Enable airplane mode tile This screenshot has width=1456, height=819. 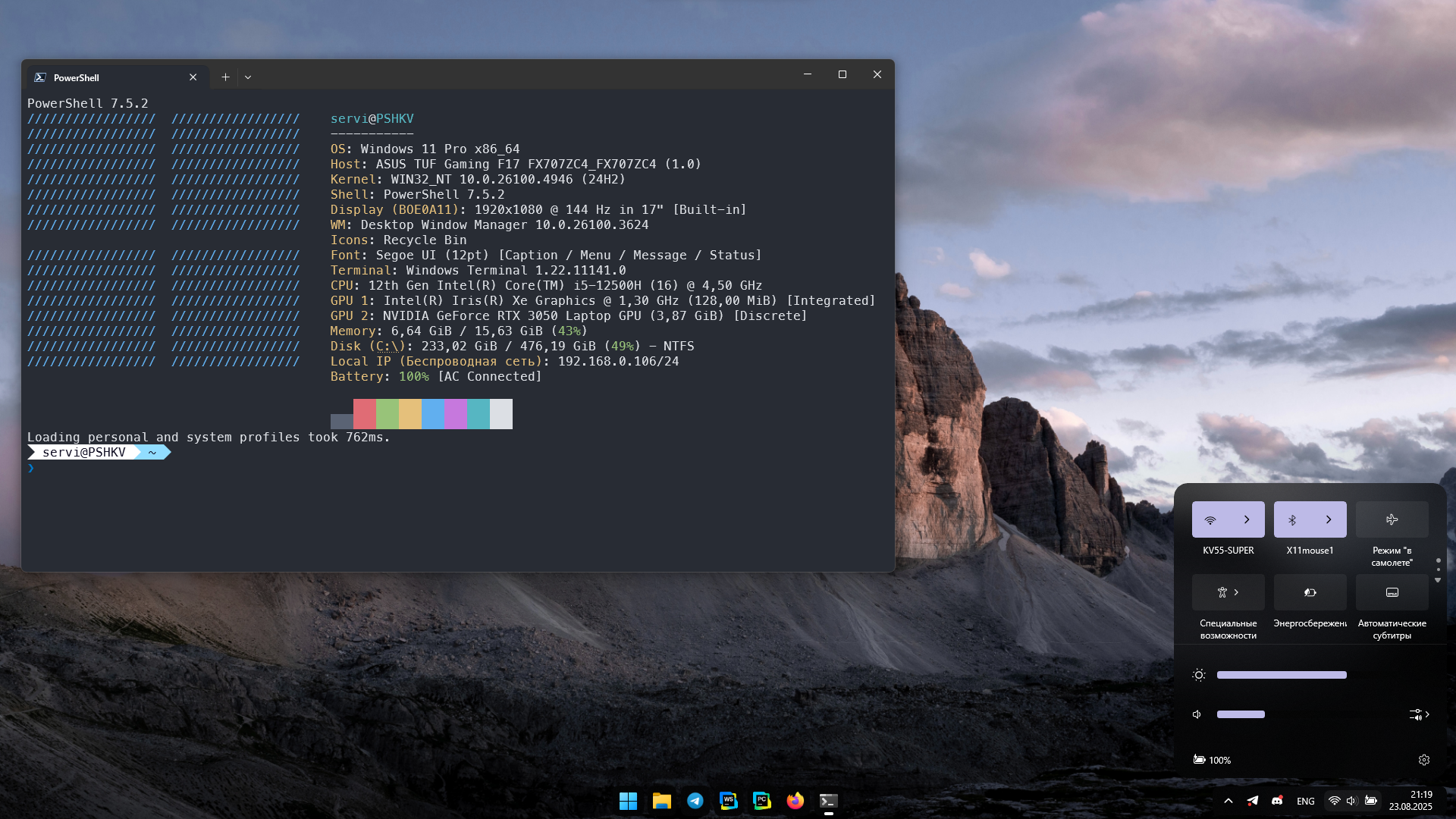coord(1392,519)
